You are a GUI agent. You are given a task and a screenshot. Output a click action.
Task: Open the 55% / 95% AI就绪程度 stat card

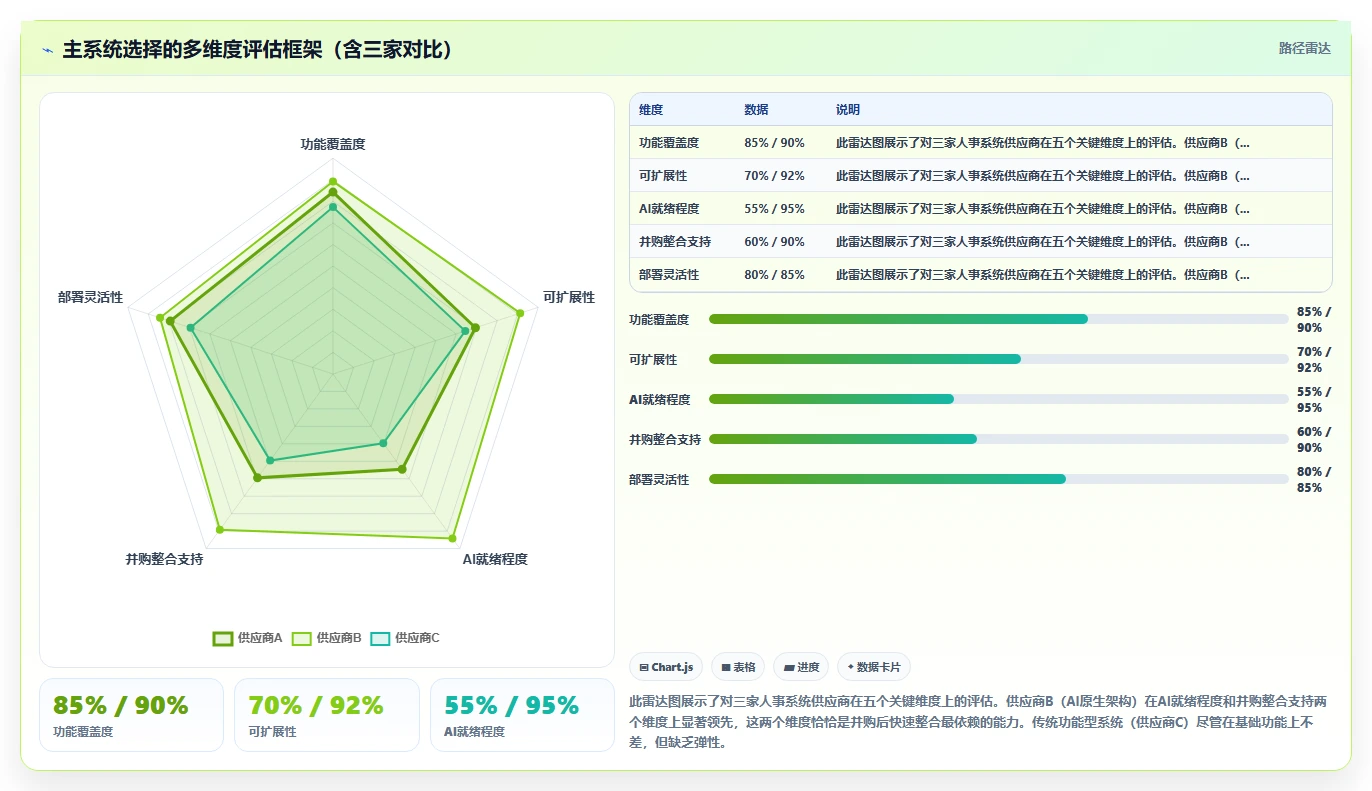(522, 715)
